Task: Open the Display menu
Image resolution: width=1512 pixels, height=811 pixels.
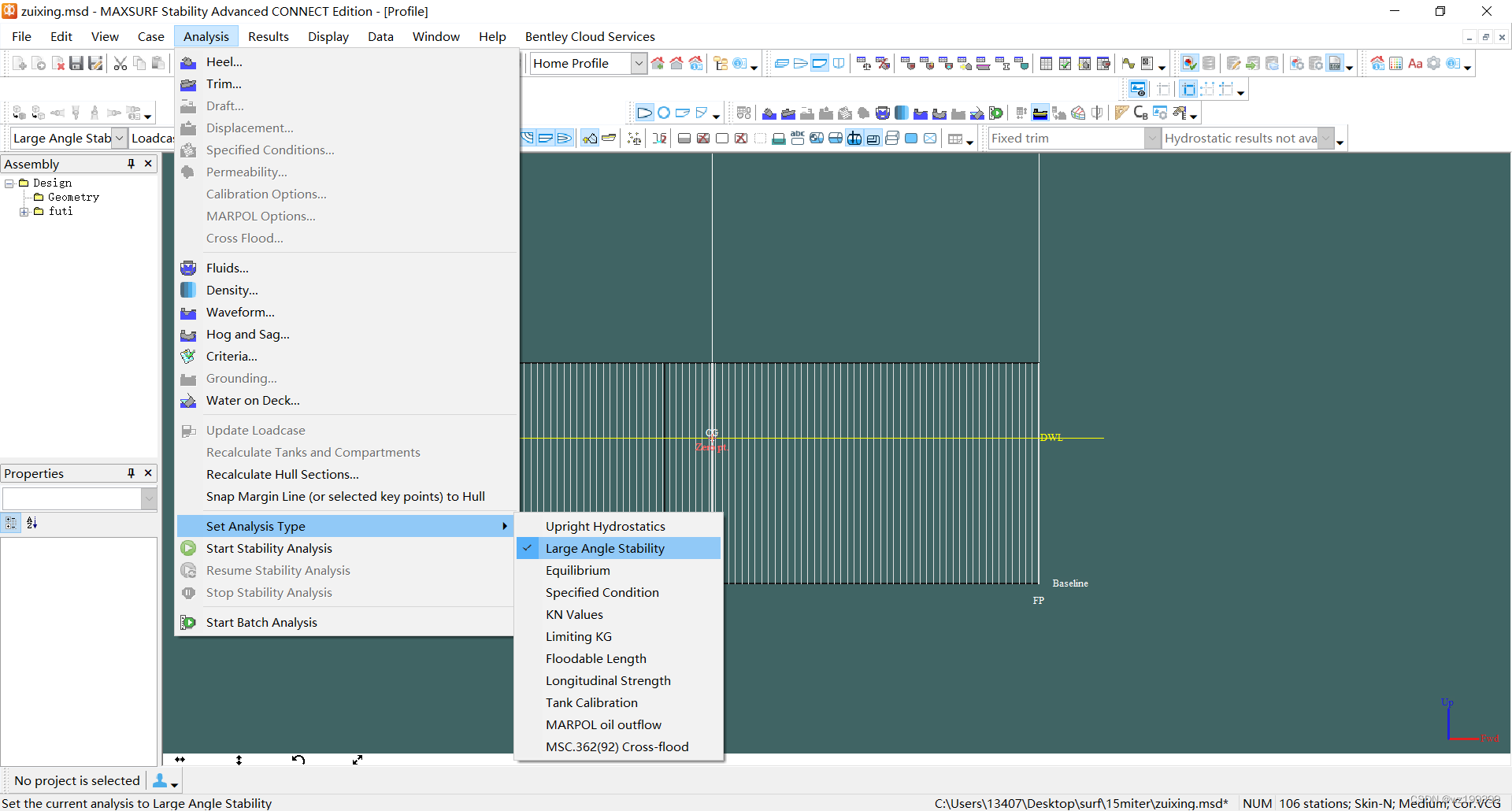Action: pyautogui.click(x=328, y=37)
